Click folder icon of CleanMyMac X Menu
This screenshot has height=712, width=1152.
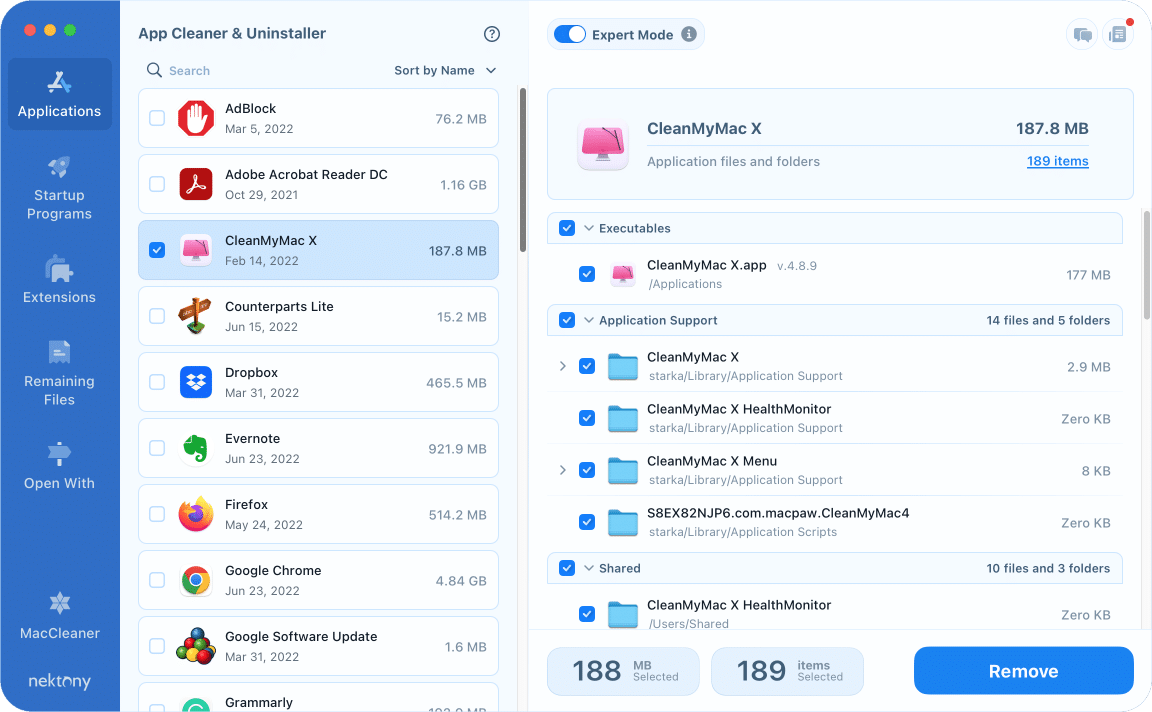tap(623, 470)
